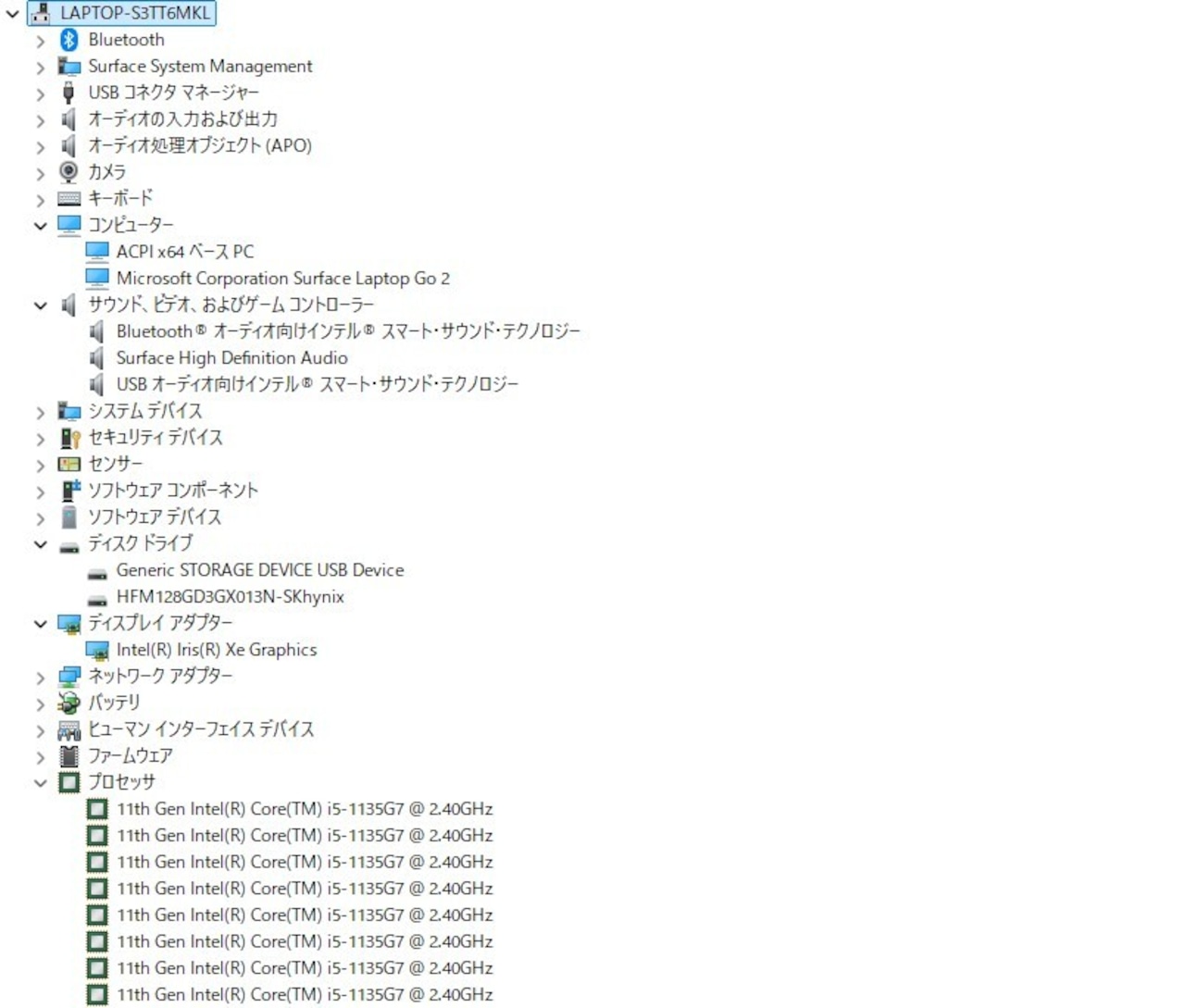This screenshot has height=1008, width=1185.
Task: Click the ソフトウェア デバイス icon
Action: (69, 516)
